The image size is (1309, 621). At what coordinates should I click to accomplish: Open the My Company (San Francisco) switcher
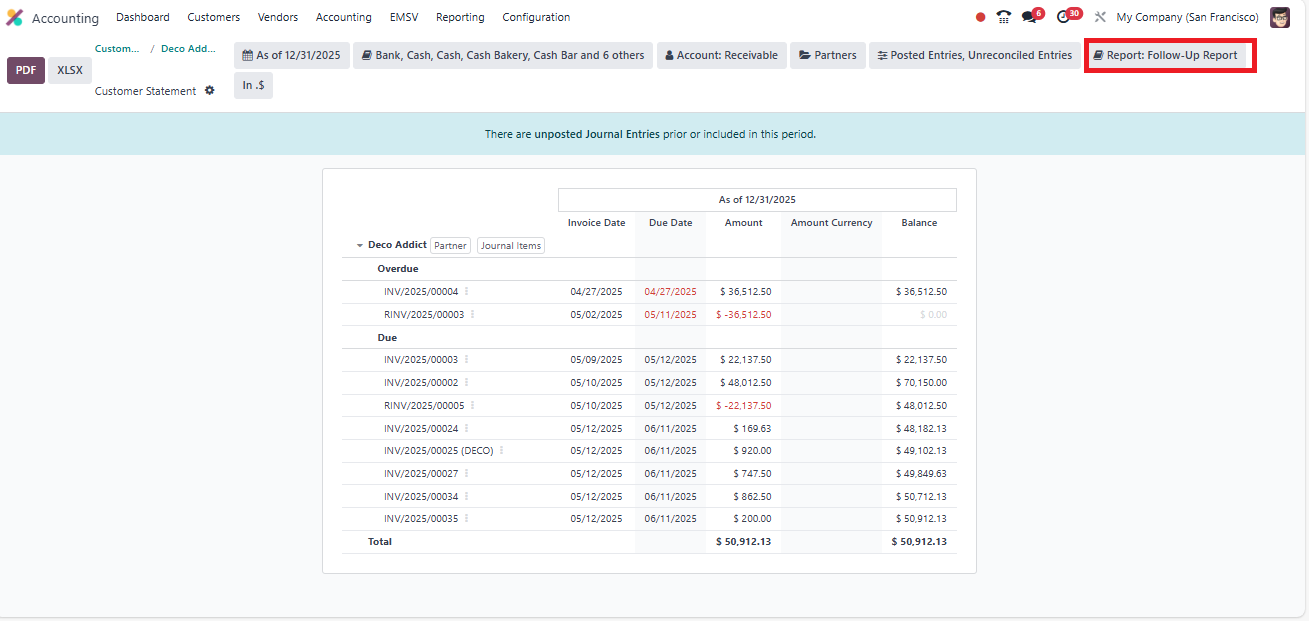1187,17
